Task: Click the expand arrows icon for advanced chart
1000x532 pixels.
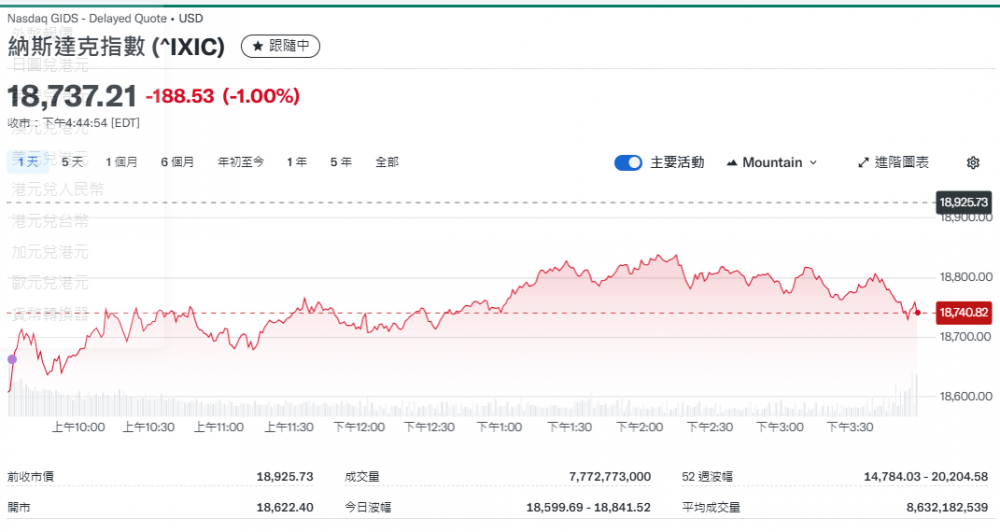Action: point(864,163)
